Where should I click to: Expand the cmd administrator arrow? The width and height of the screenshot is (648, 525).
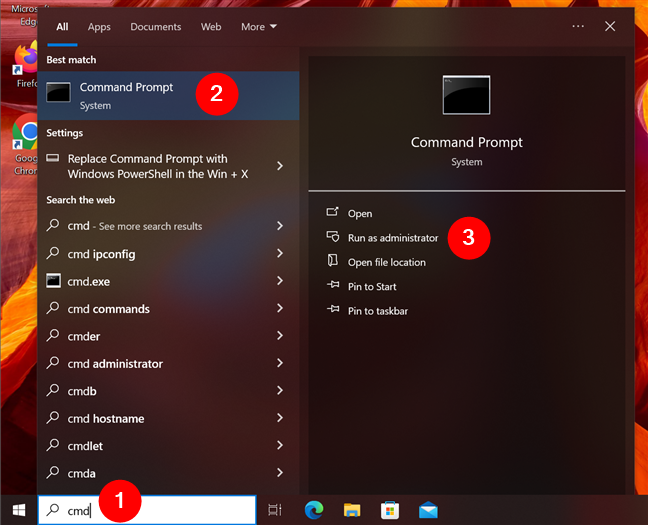coord(280,363)
